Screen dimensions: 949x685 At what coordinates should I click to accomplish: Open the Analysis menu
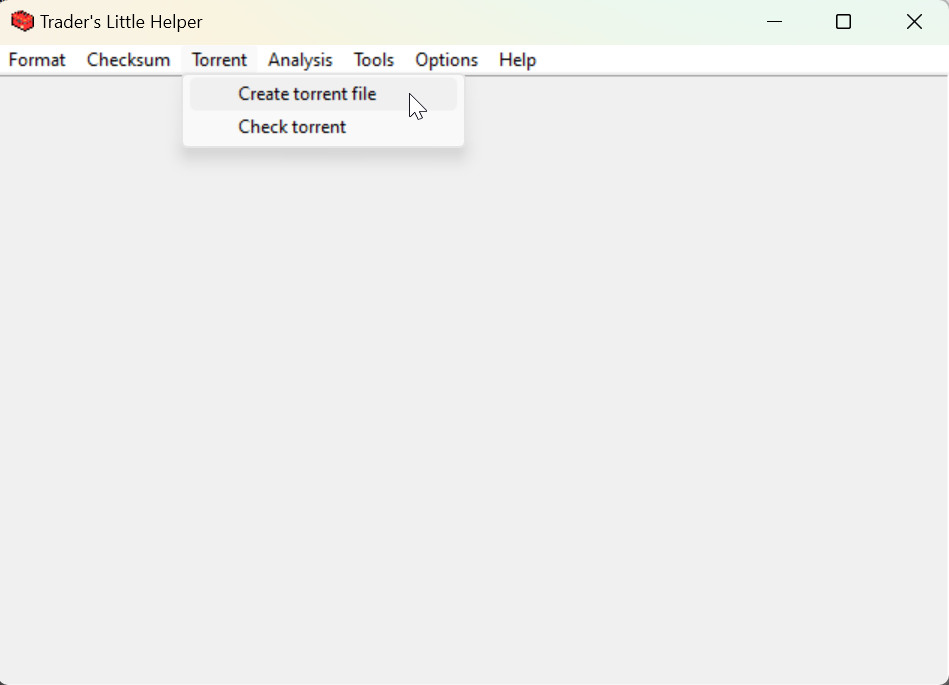point(300,60)
